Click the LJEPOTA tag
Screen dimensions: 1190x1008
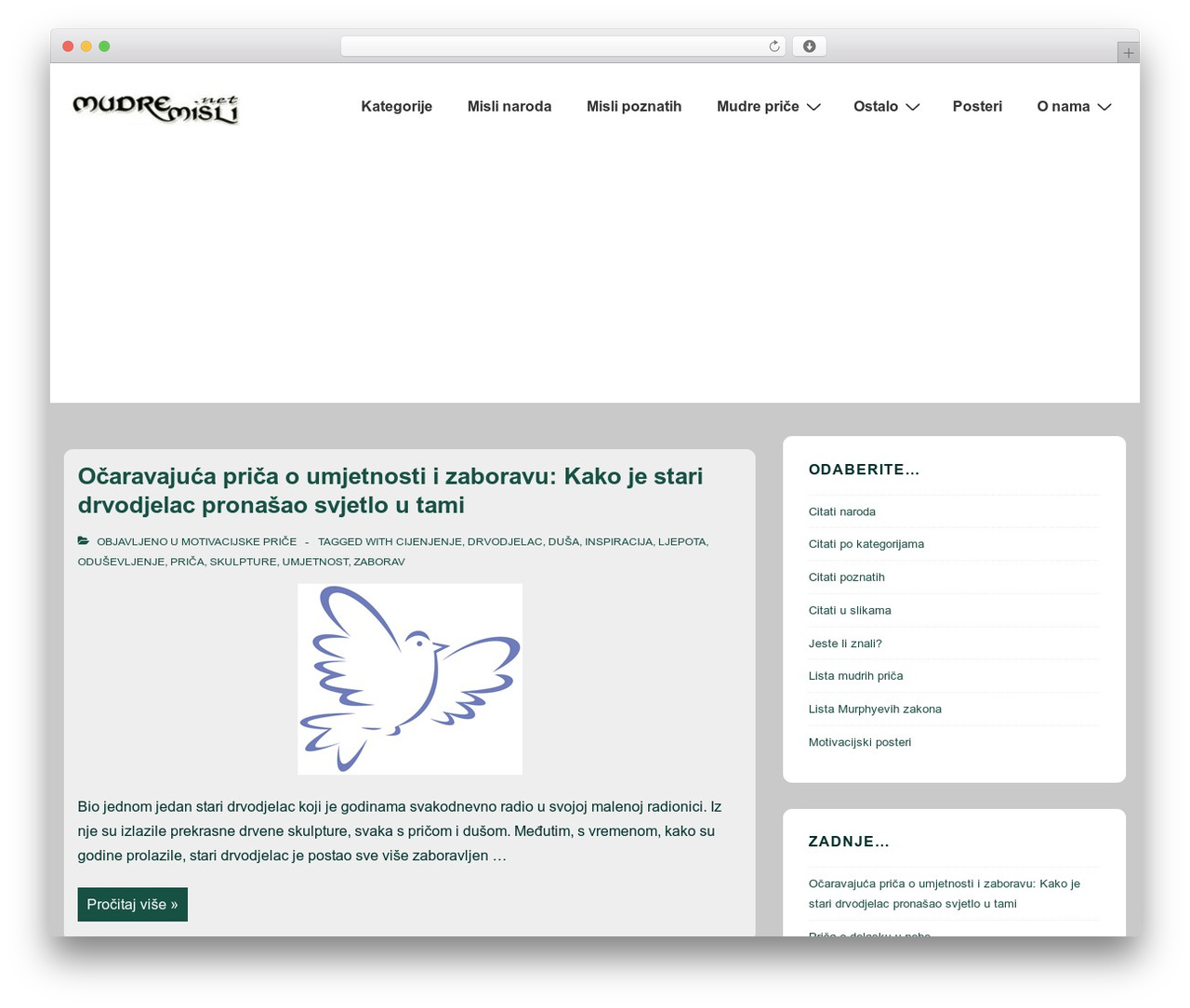point(682,541)
